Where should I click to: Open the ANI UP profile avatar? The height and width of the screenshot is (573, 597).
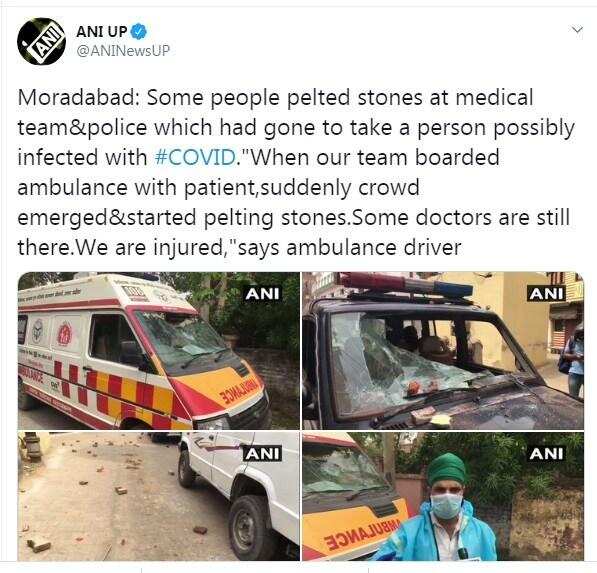tap(41, 41)
